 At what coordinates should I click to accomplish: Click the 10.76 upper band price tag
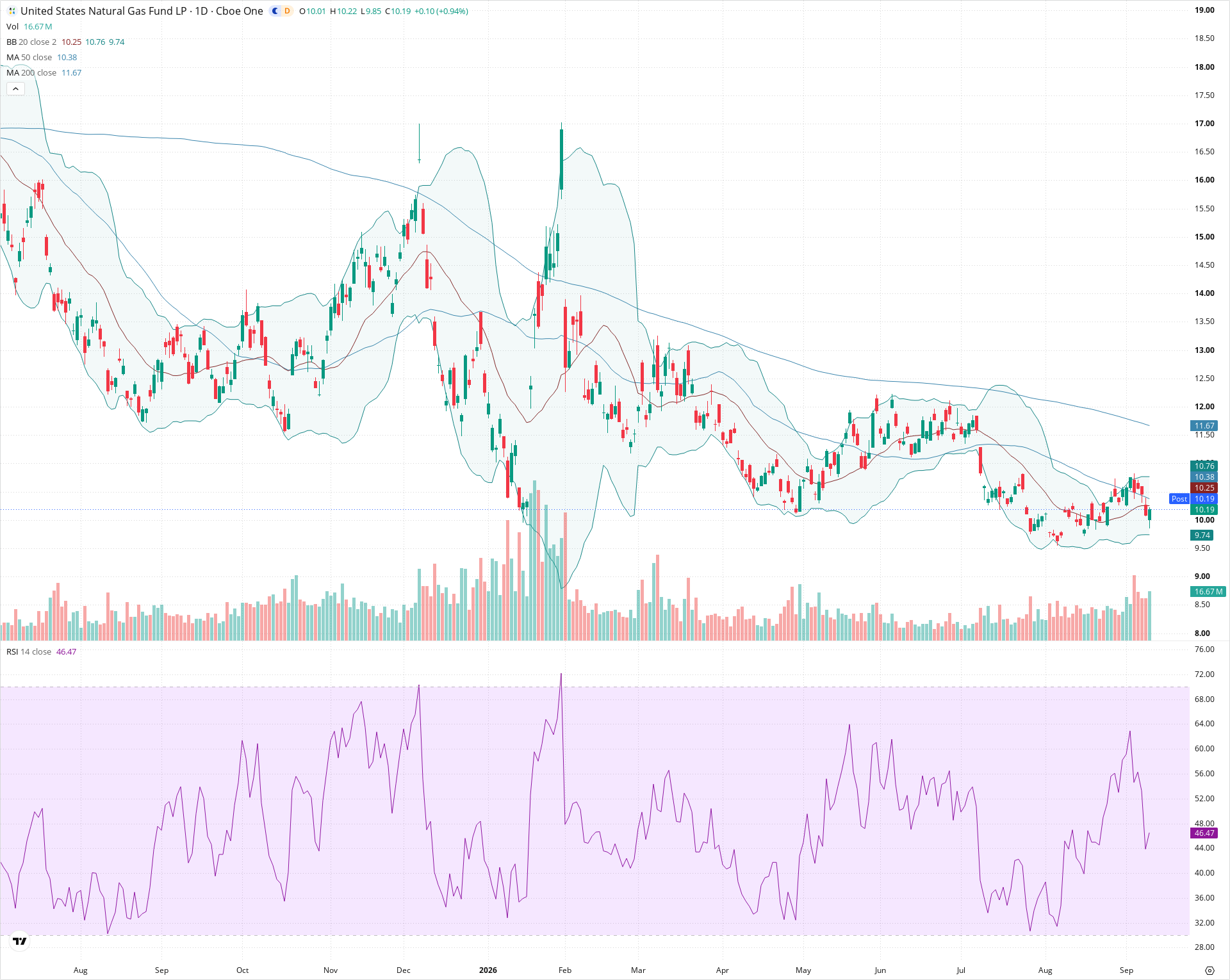[x=1204, y=466]
